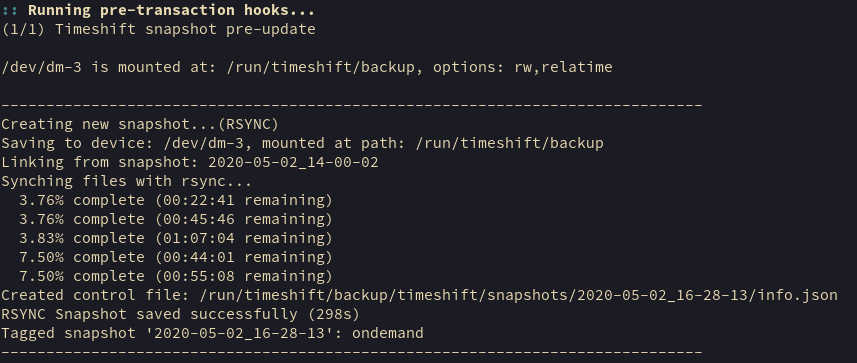Click the progress line with '00:22:41 remaining'
The image size is (857, 363).
point(176,200)
